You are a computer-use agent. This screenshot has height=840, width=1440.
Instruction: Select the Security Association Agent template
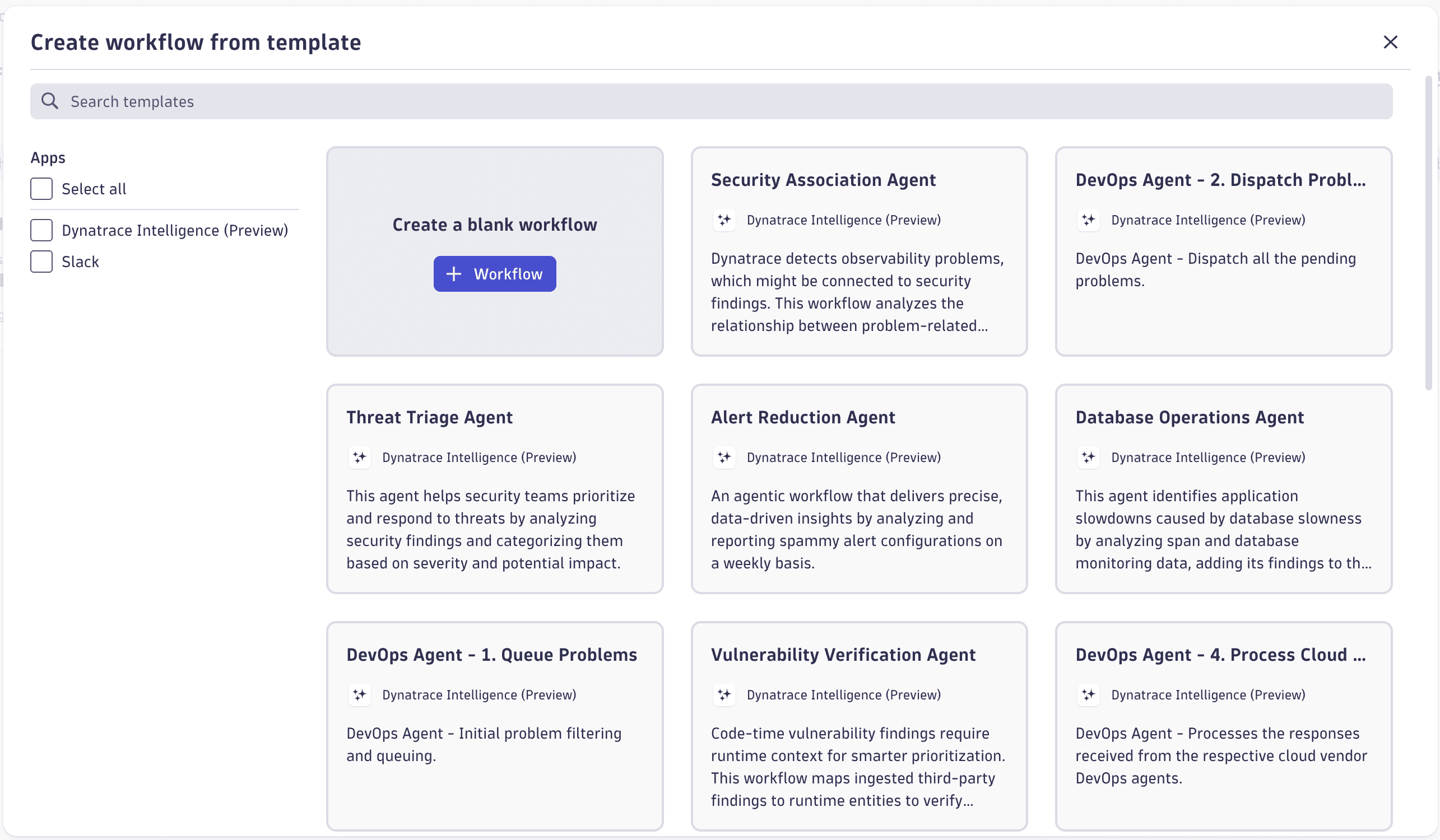click(x=859, y=251)
